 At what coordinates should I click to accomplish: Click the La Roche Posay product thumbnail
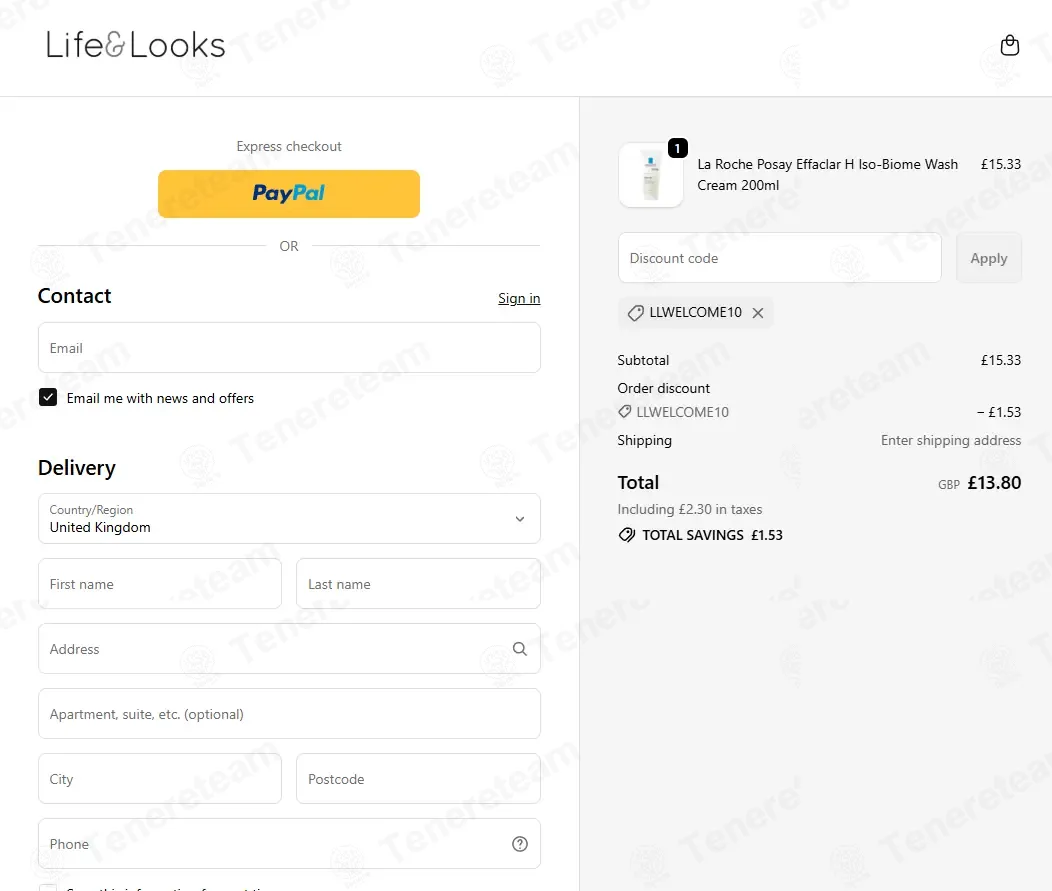(651, 175)
